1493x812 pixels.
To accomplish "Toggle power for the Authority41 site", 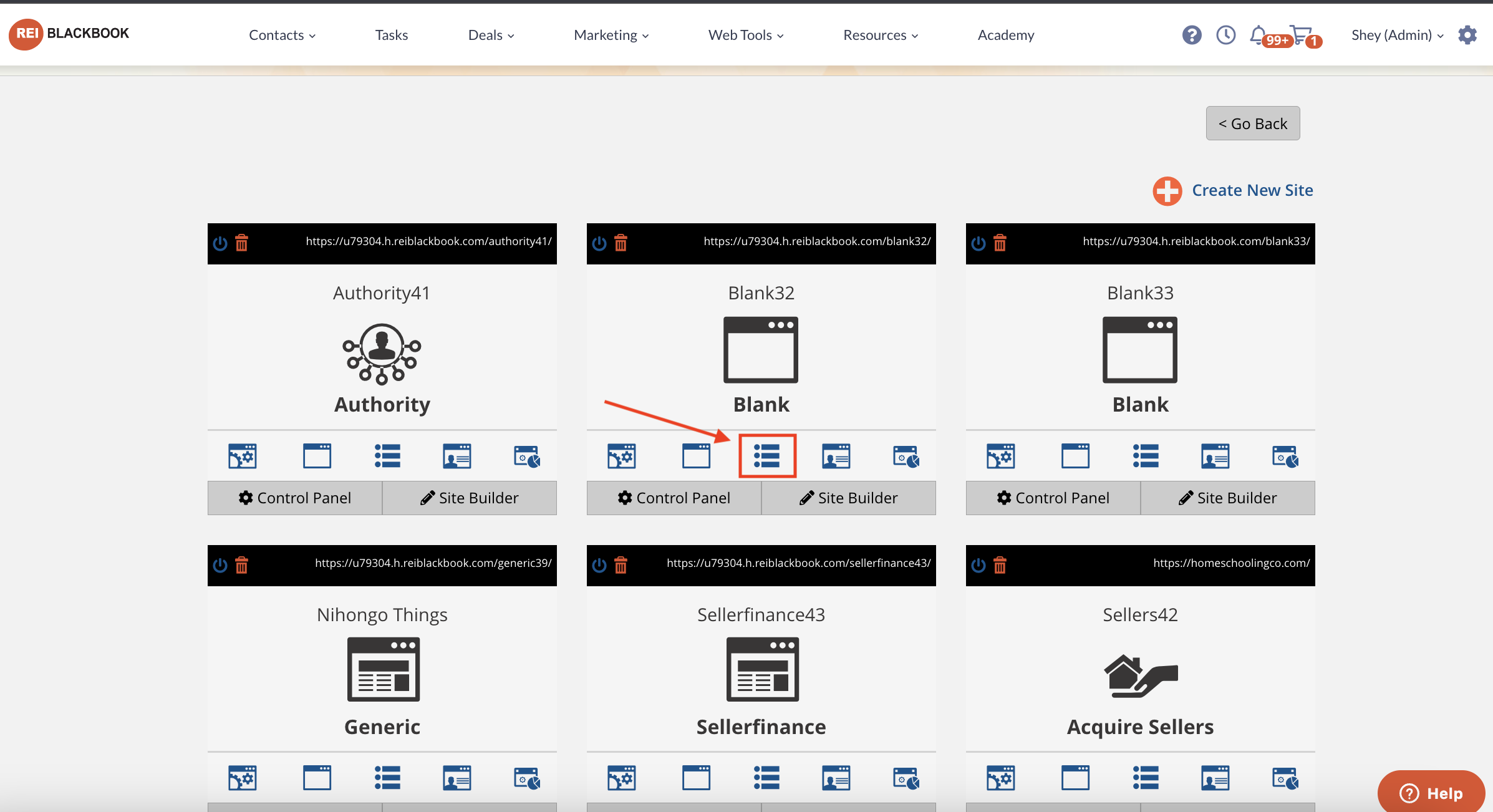I will tap(220, 243).
